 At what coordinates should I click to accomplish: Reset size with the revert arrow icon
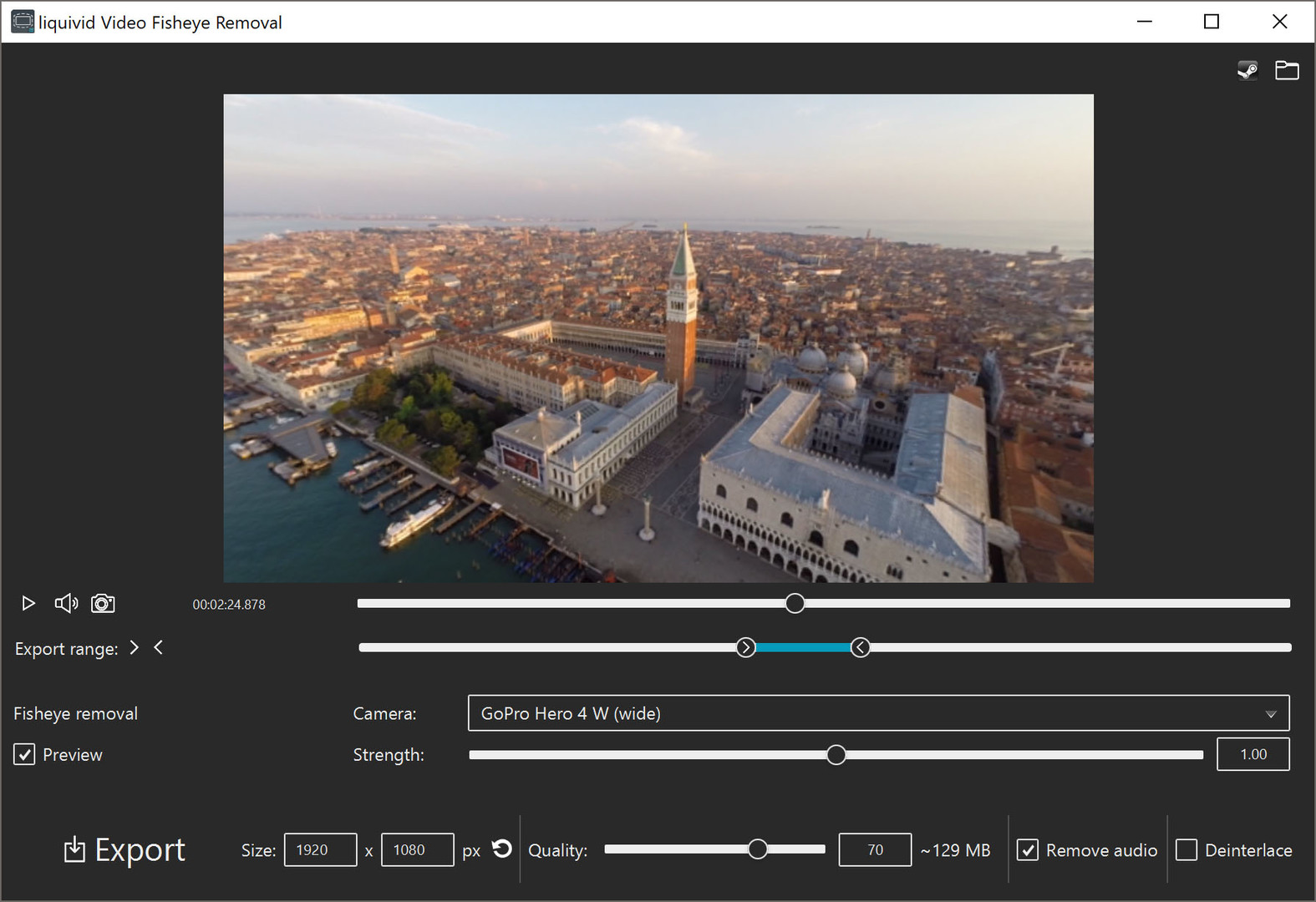(501, 849)
